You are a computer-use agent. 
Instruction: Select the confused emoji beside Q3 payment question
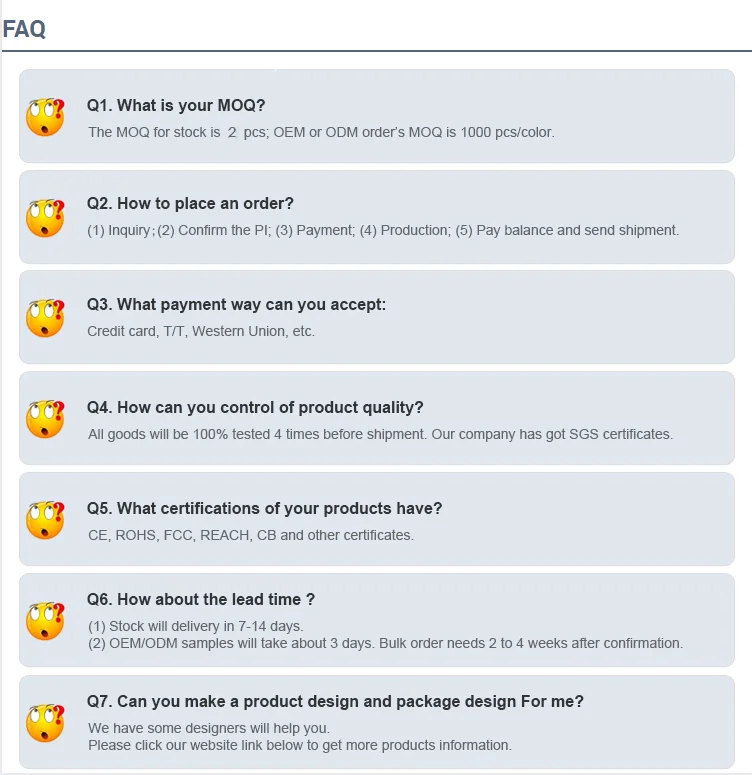(45, 317)
